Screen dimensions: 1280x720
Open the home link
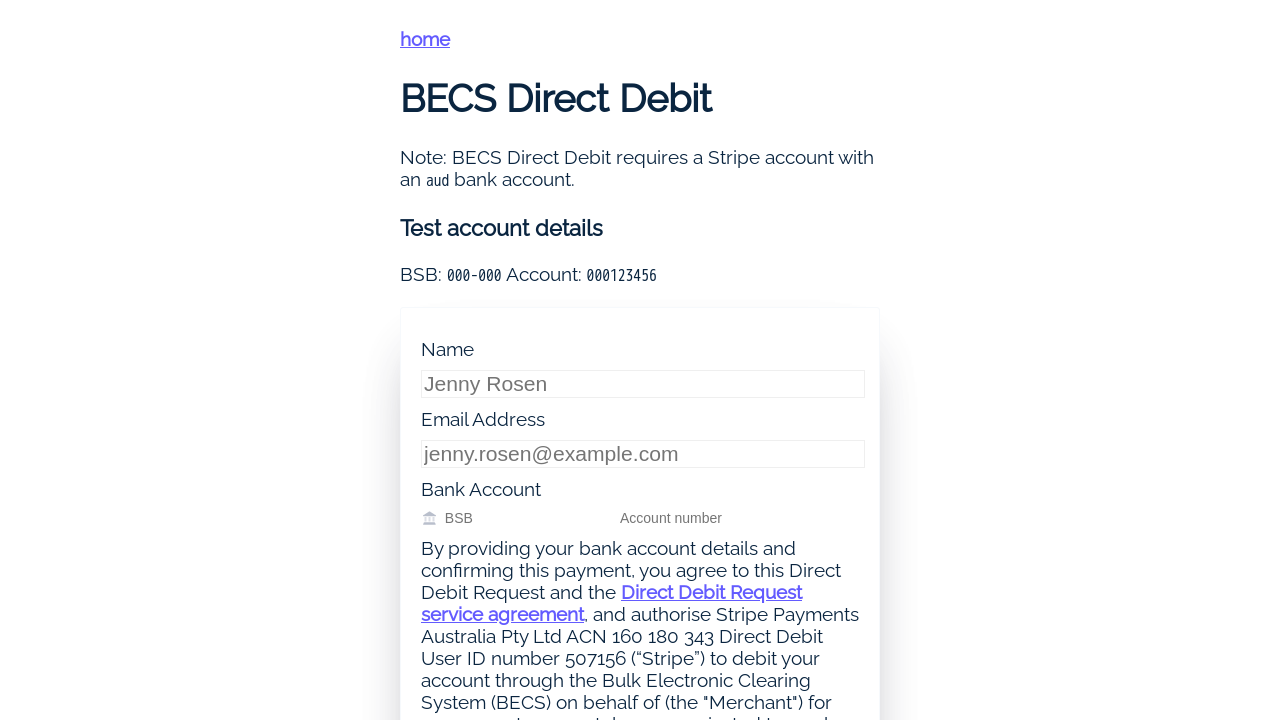coord(425,39)
